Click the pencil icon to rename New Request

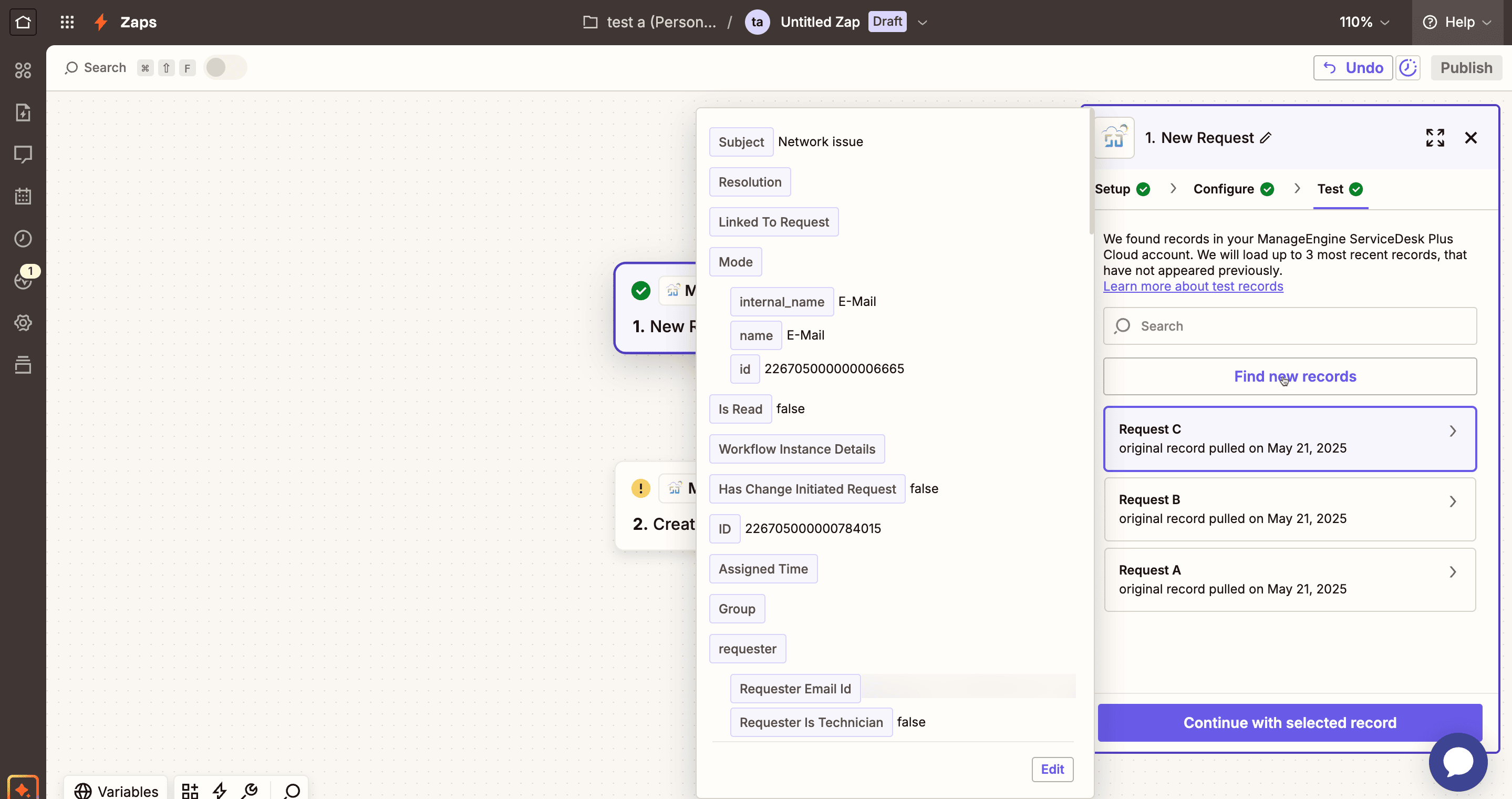(1266, 138)
